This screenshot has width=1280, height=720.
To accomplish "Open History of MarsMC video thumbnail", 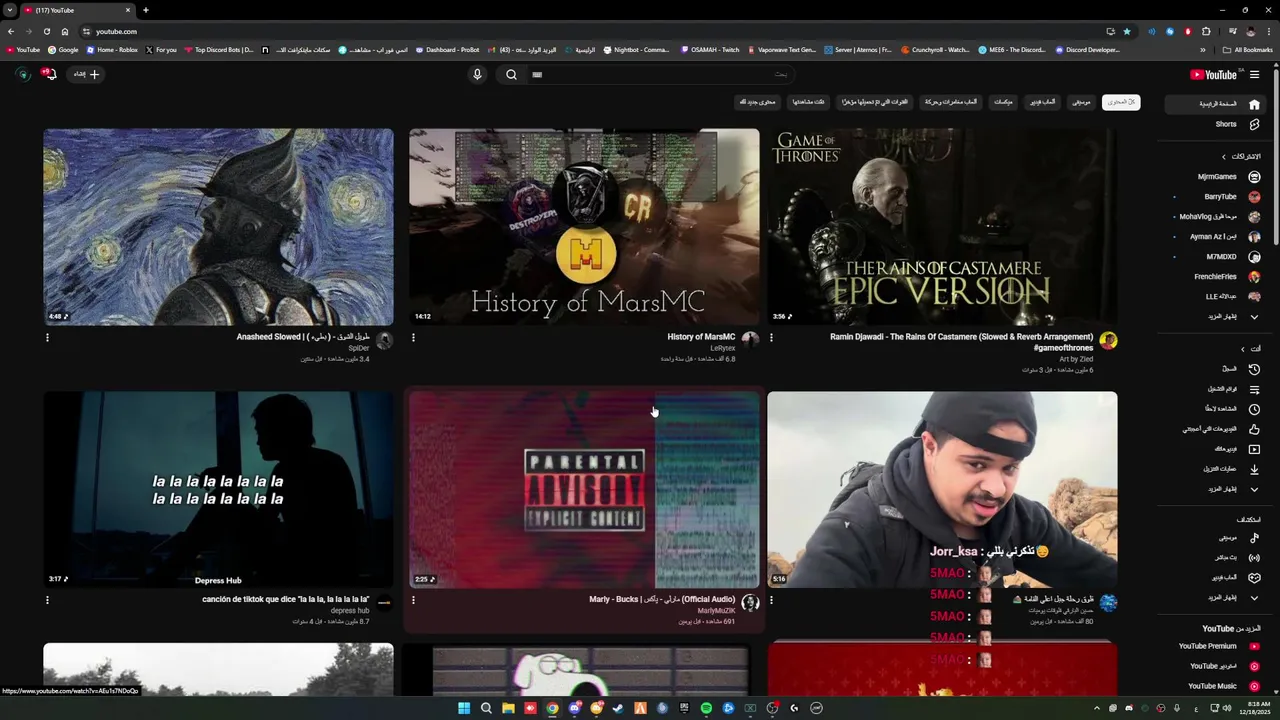I will (584, 227).
